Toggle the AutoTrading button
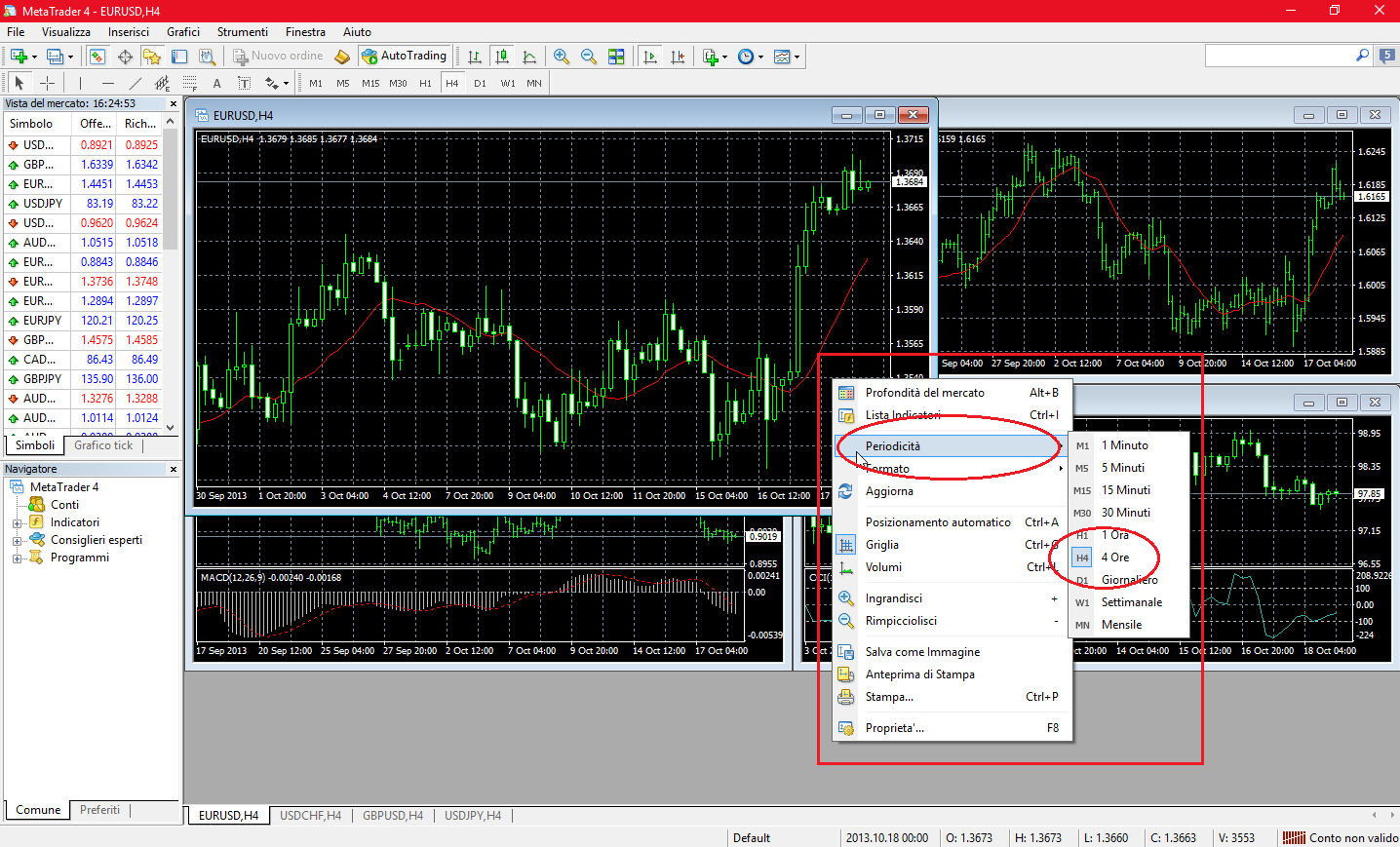The image size is (1400, 847). click(x=405, y=57)
